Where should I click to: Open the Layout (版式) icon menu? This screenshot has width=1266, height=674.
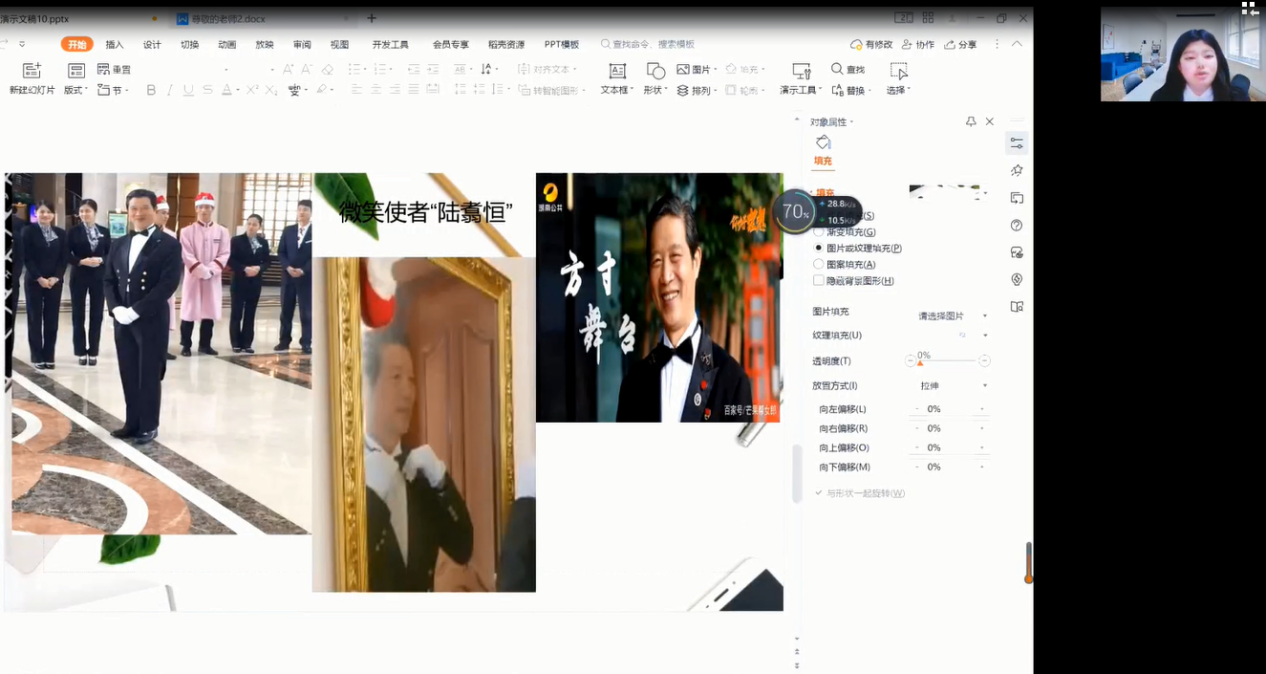[x=76, y=71]
